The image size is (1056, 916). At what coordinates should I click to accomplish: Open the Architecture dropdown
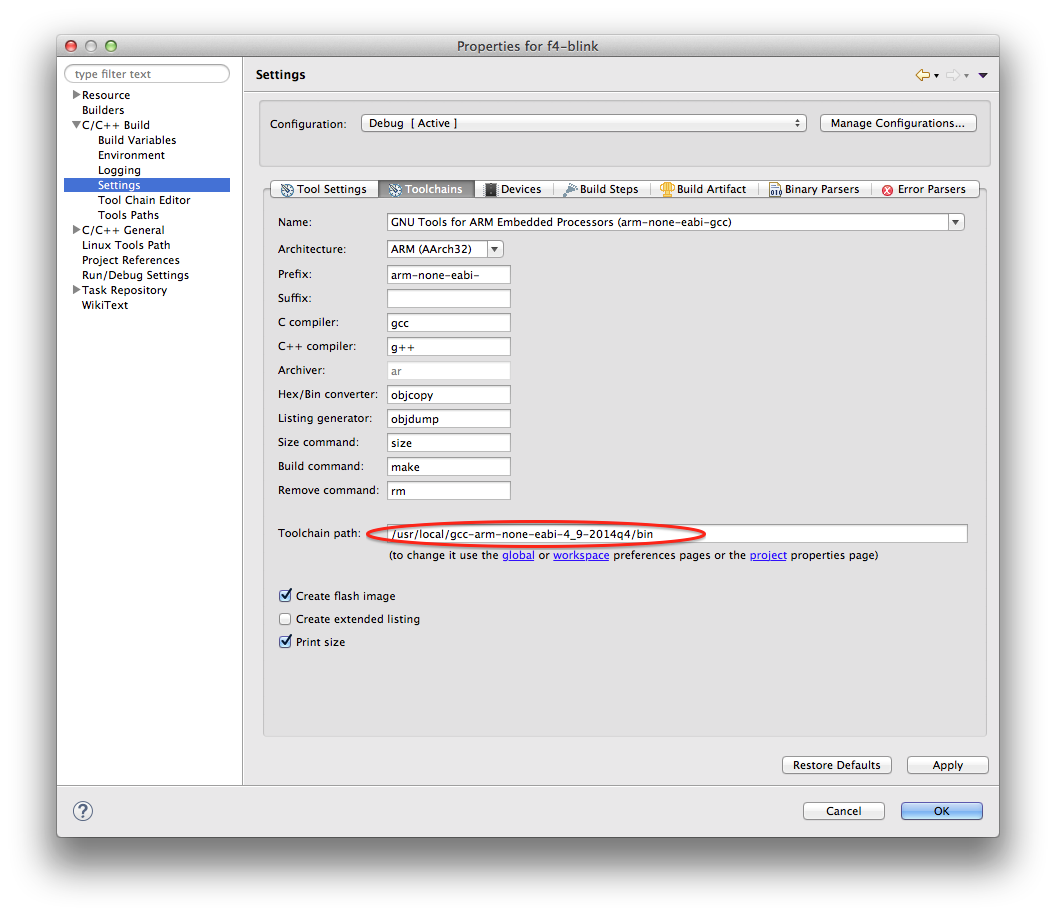point(494,249)
